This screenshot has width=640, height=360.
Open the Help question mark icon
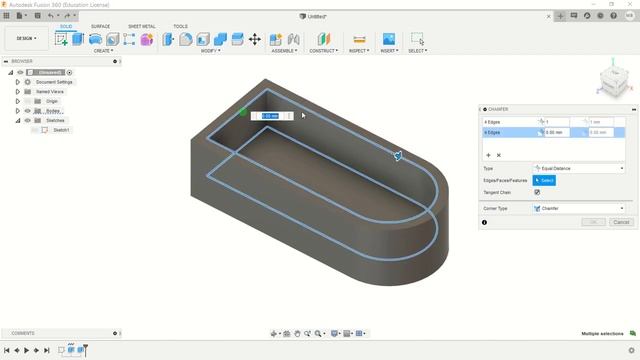tap(613, 16)
